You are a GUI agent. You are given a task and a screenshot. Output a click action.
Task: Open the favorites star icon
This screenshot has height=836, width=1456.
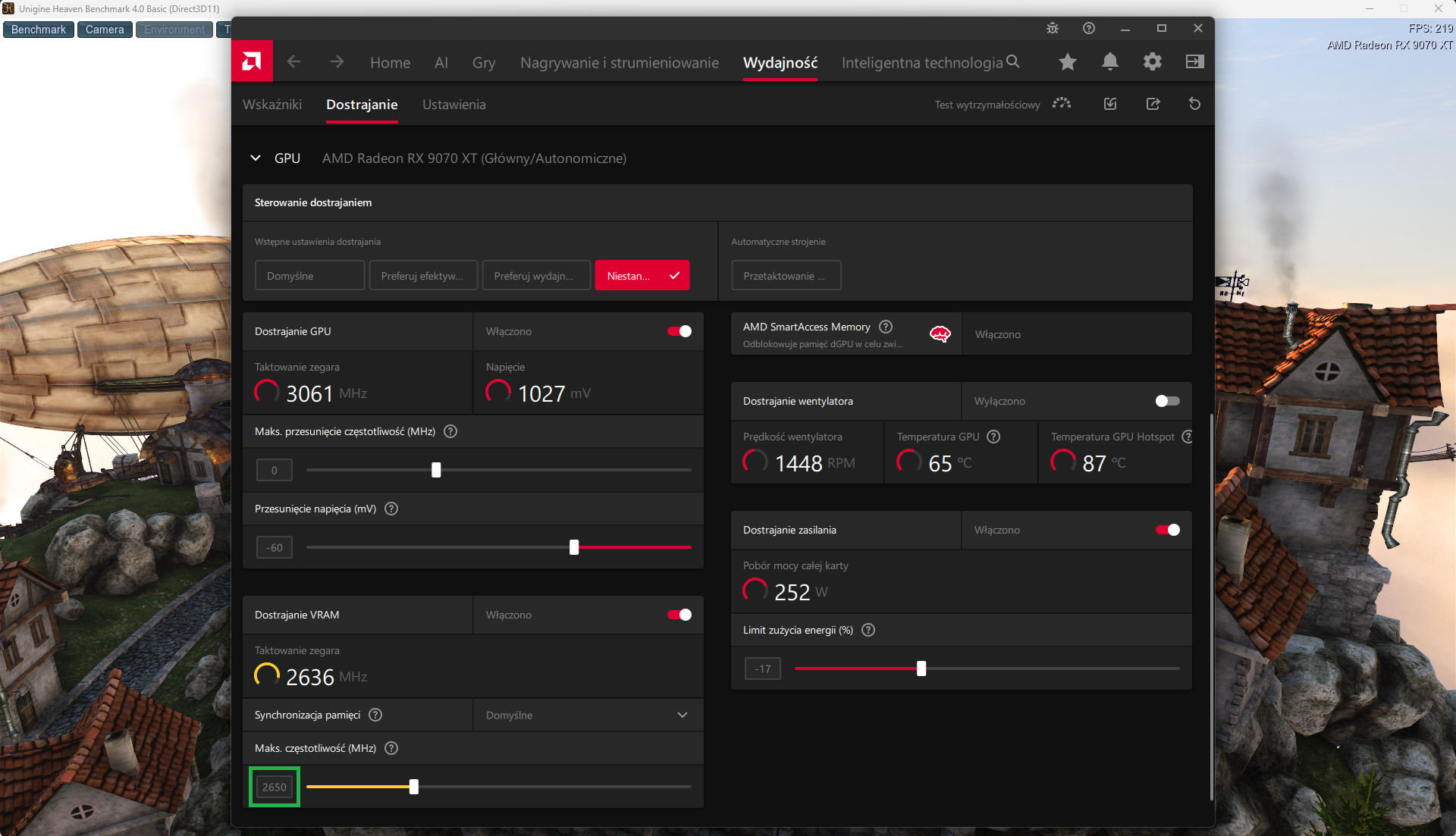[1068, 62]
